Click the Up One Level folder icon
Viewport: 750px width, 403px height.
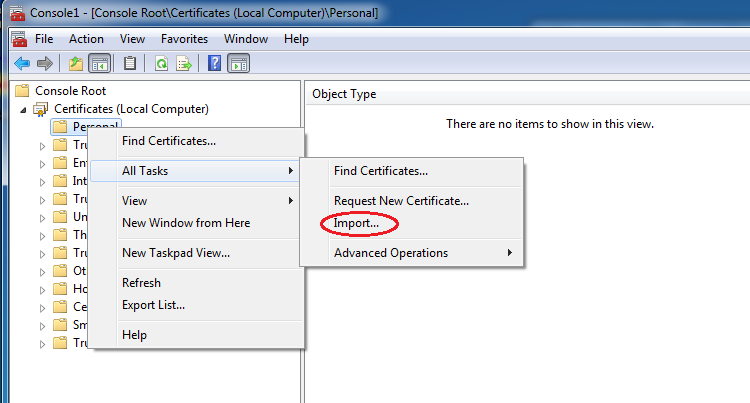pos(76,63)
